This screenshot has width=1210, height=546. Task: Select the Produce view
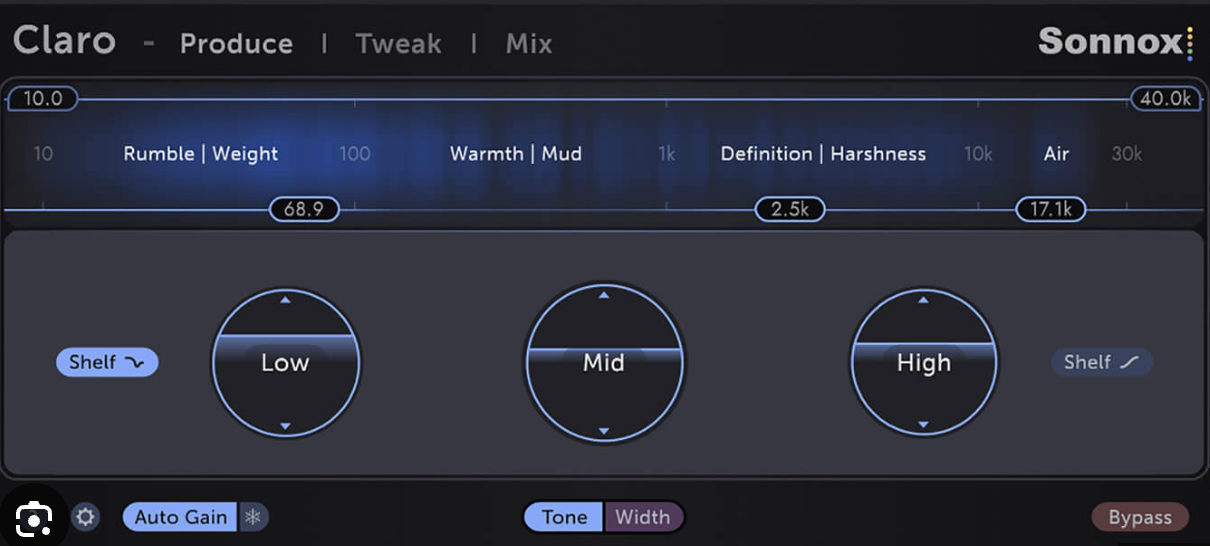click(236, 44)
